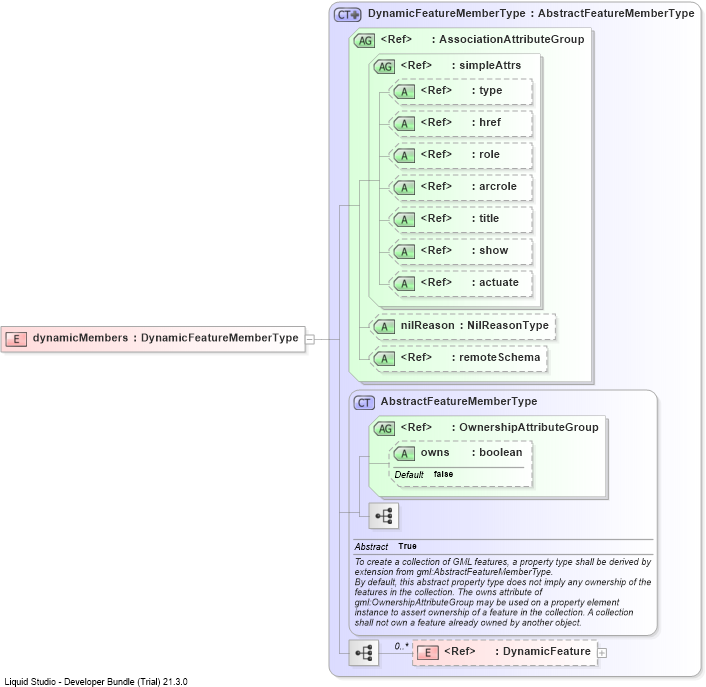Select the dynamicMembers element name text
Screen dimensions: 706x687
click(x=81, y=338)
